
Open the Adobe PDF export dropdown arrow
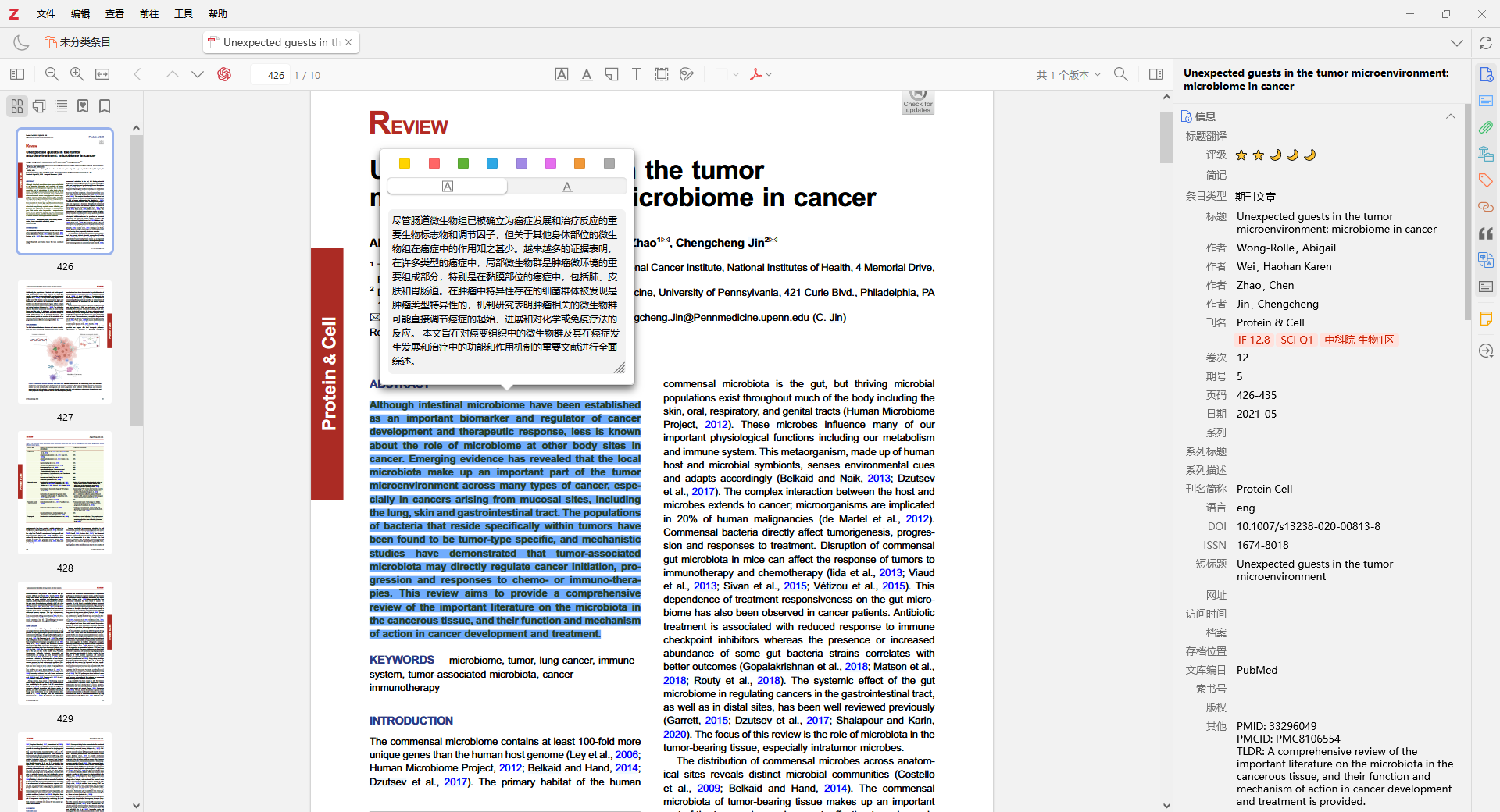(x=770, y=74)
